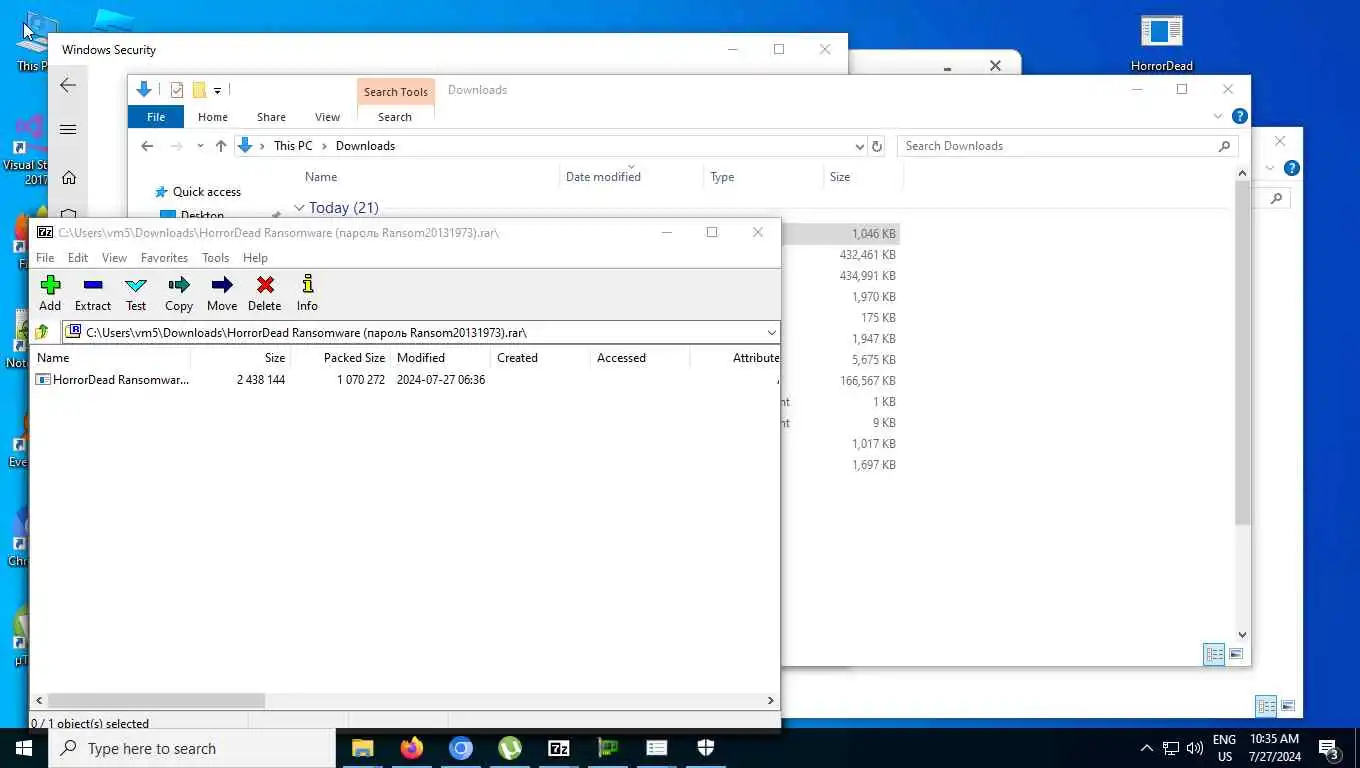1360x768 pixels.
Task: Click magnifier icon in Search Downloads box
Action: coord(1224,146)
